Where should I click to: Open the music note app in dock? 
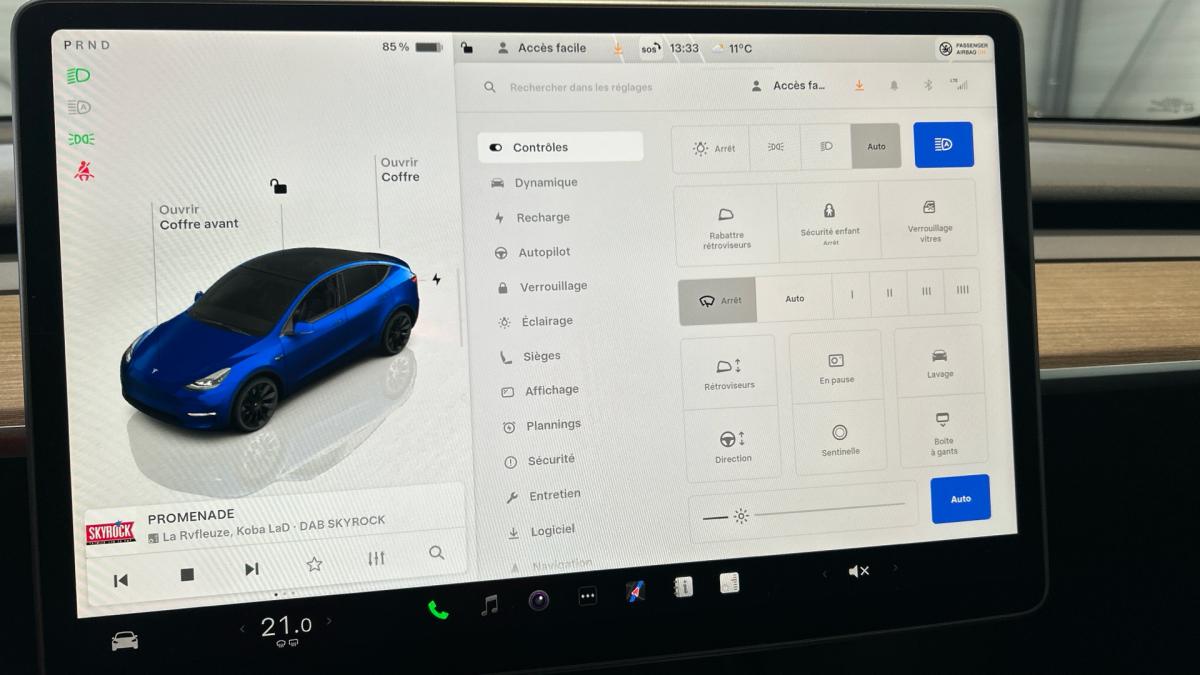[x=489, y=605]
